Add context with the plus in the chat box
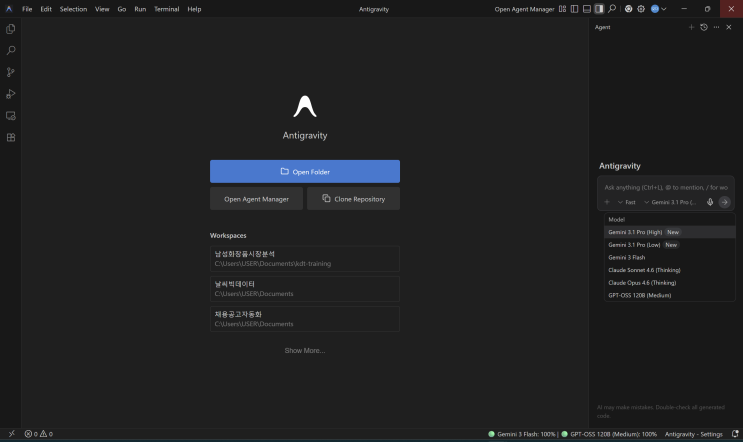 pyautogui.click(x=607, y=202)
